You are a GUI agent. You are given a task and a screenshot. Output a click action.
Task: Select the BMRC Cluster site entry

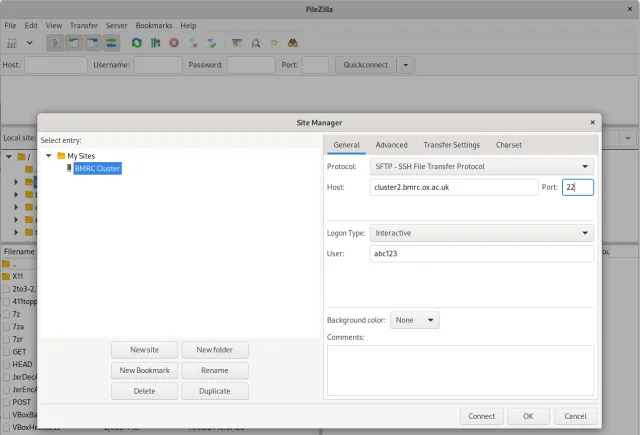97,168
